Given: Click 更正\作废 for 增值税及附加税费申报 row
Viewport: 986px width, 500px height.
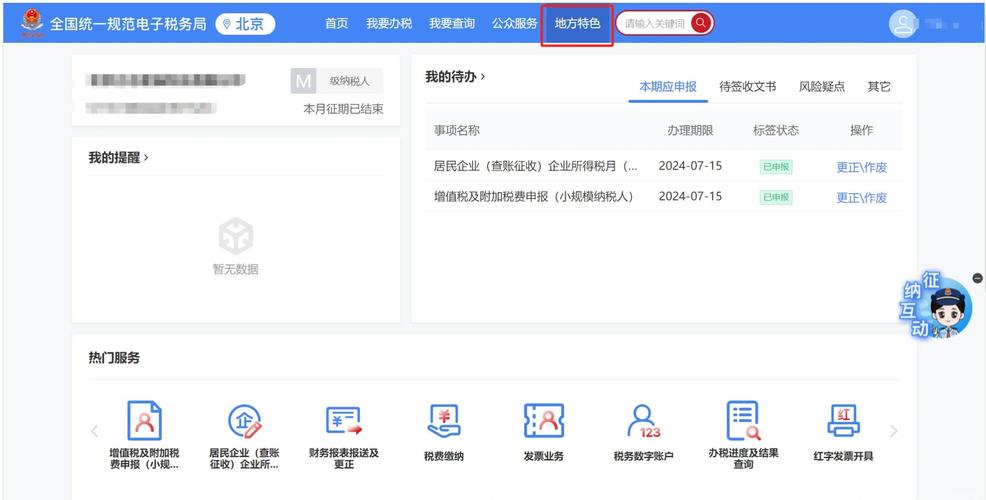Looking at the screenshot, I should point(861,197).
